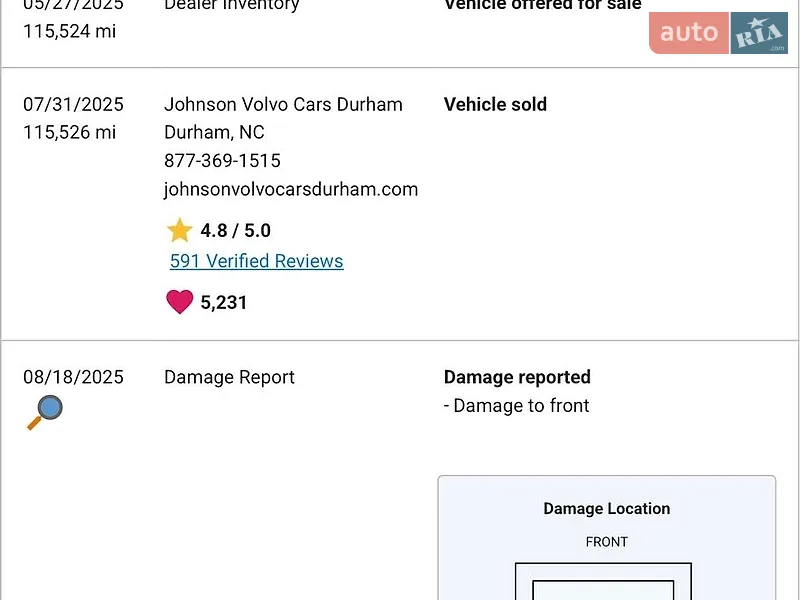Image resolution: width=800 pixels, height=600 pixels.
Task: Click the phone number 877-369-1515
Action: (x=222, y=161)
